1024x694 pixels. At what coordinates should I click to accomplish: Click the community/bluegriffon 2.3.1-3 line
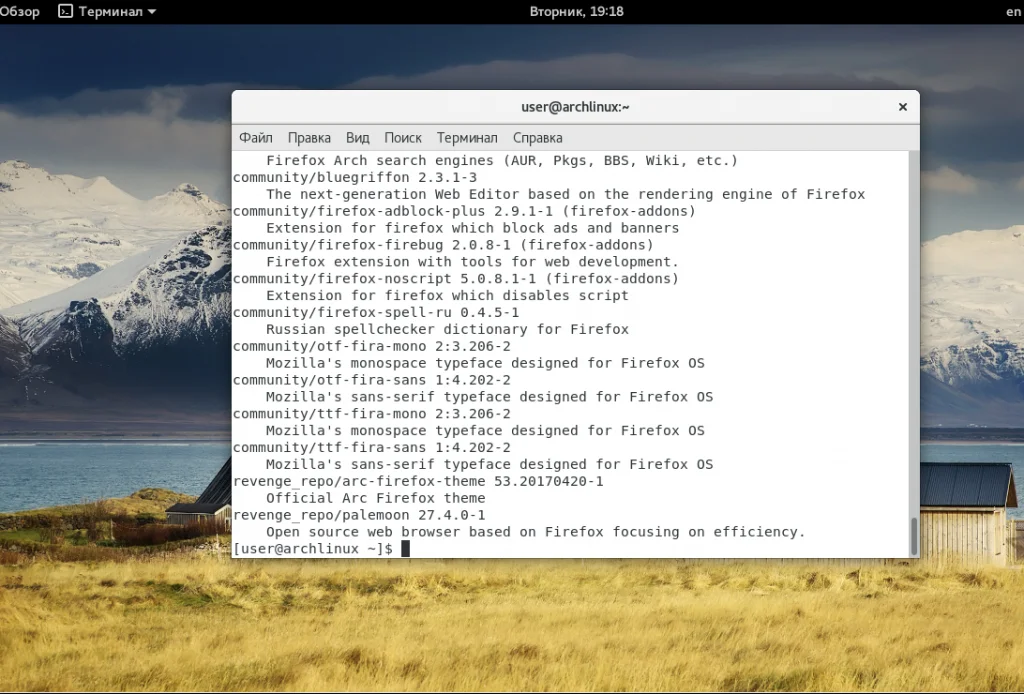click(355, 177)
